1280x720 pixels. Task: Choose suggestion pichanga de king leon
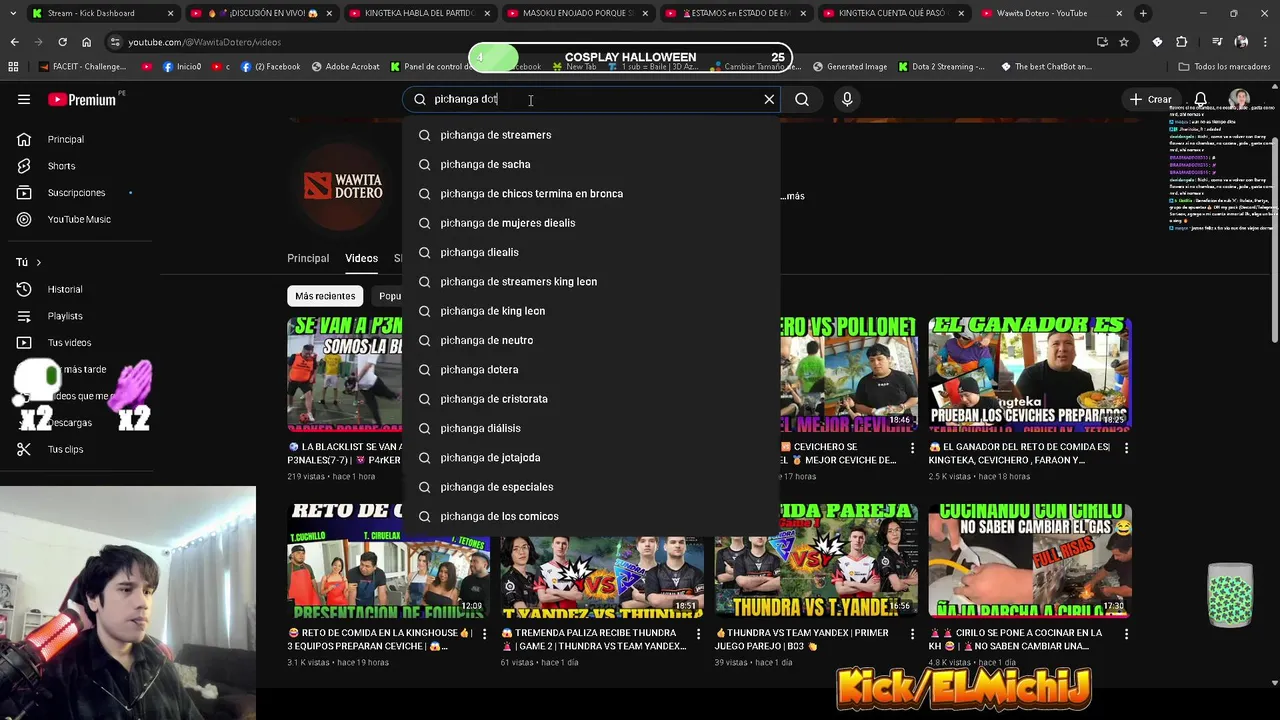590,311
